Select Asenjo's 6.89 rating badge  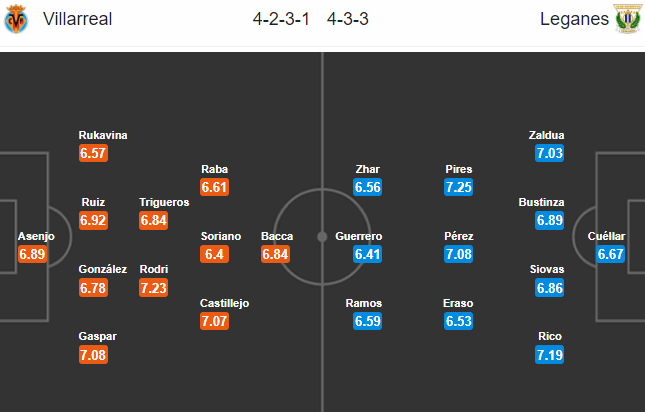(33, 255)
